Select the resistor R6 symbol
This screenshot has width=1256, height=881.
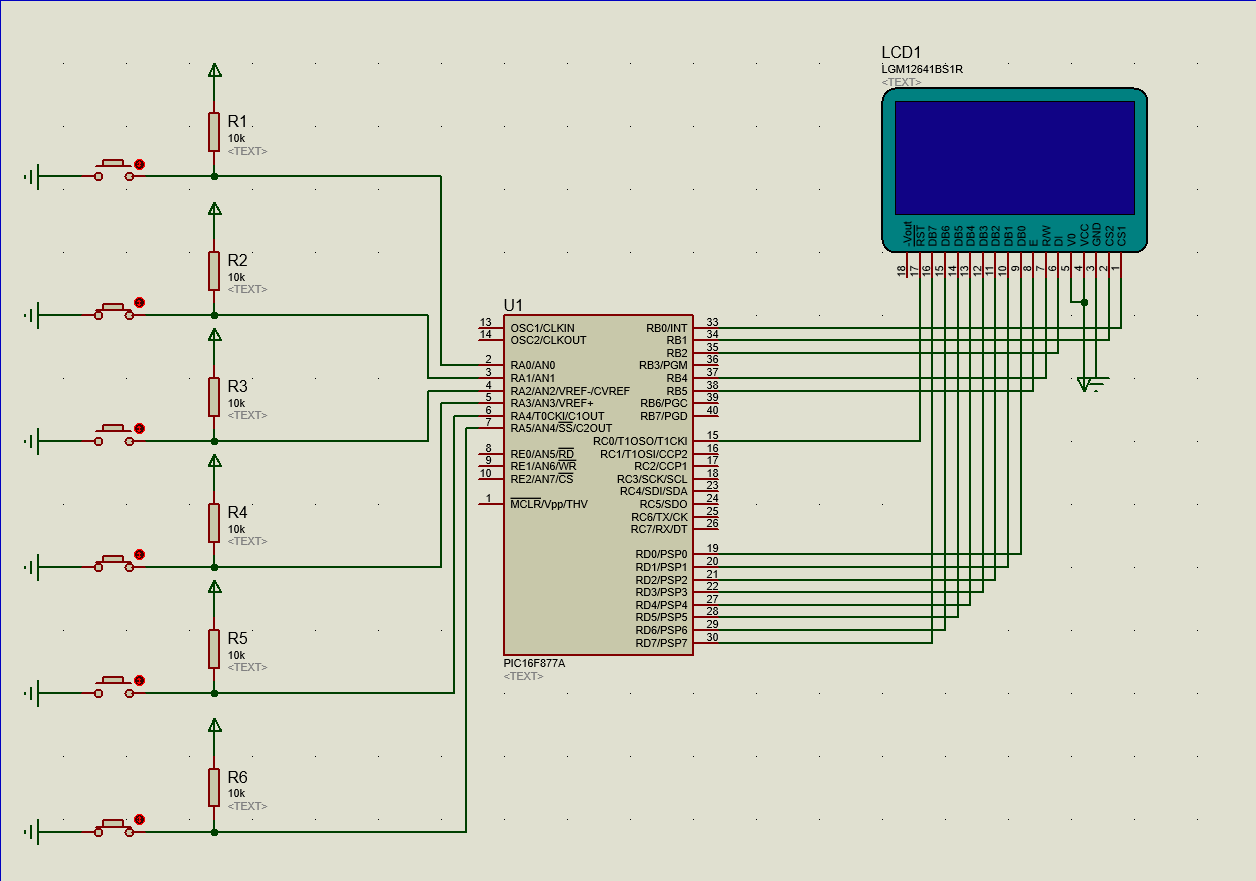pos(214,787)
